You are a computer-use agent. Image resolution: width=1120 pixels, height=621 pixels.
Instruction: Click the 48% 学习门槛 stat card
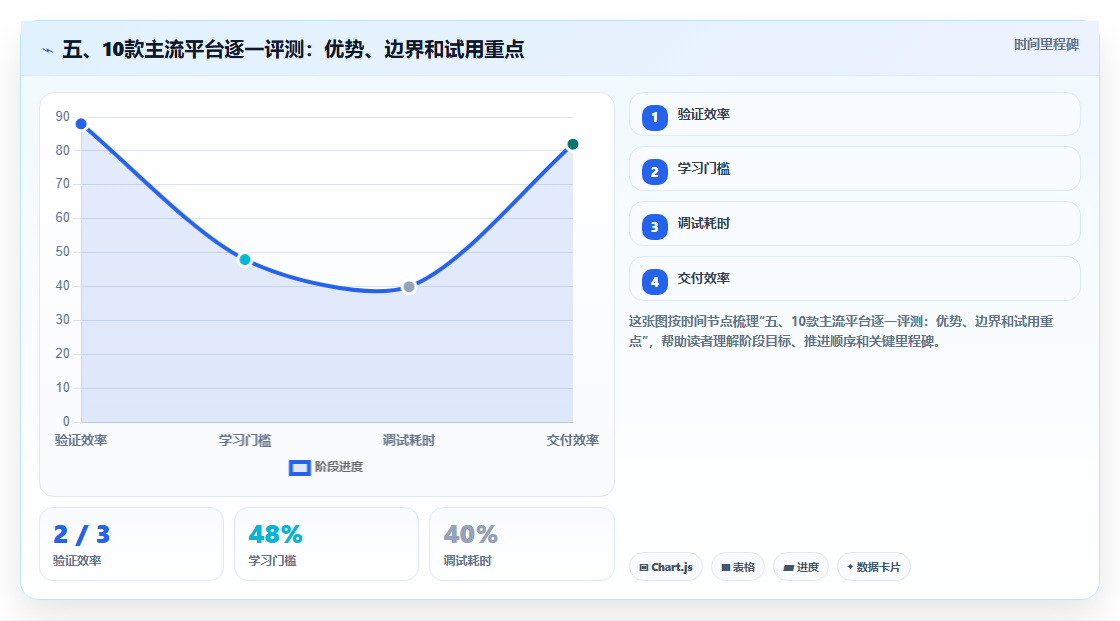(x=326, y=544)
